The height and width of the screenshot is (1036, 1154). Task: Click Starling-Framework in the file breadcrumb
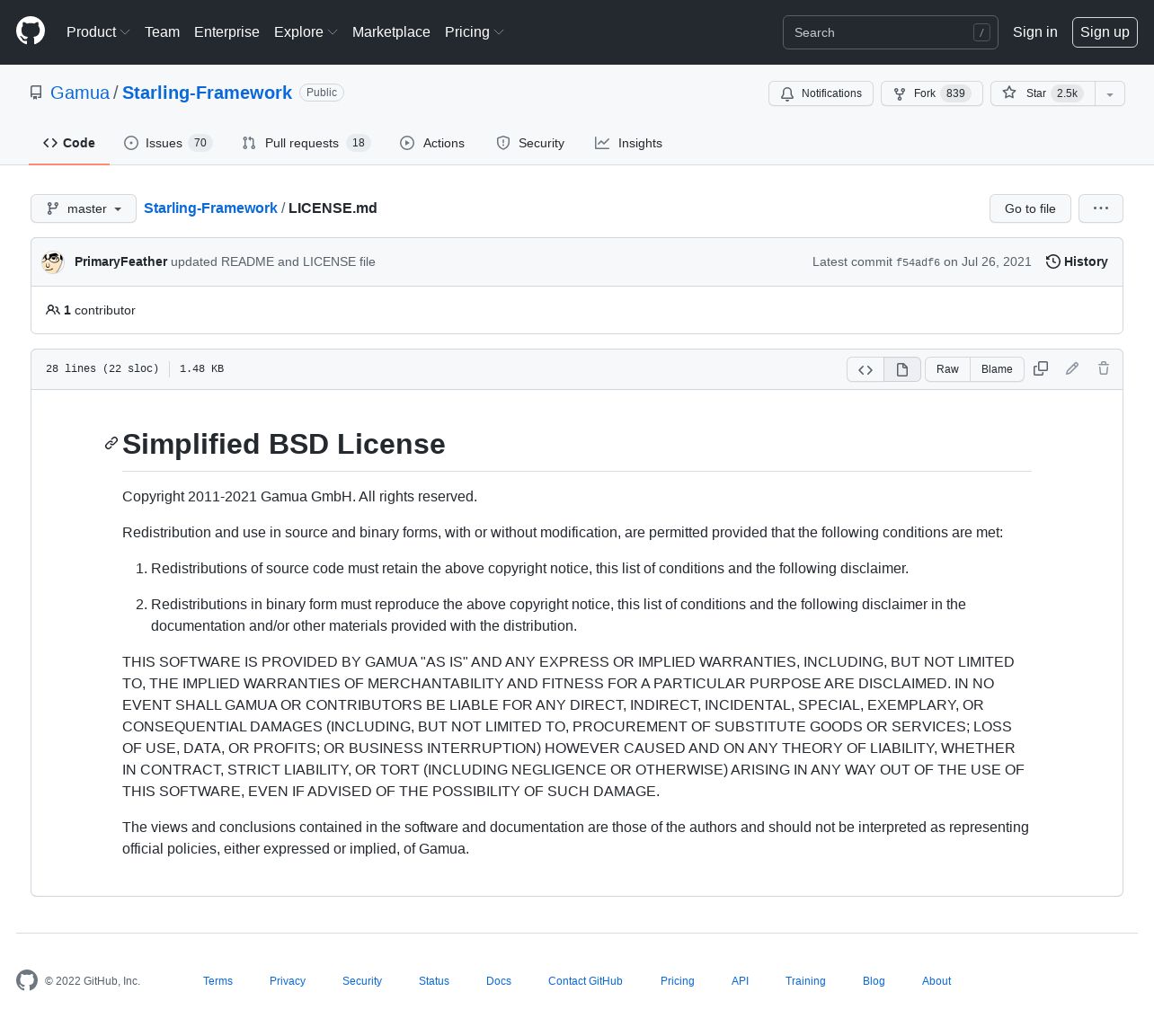[x=210, y=208]
